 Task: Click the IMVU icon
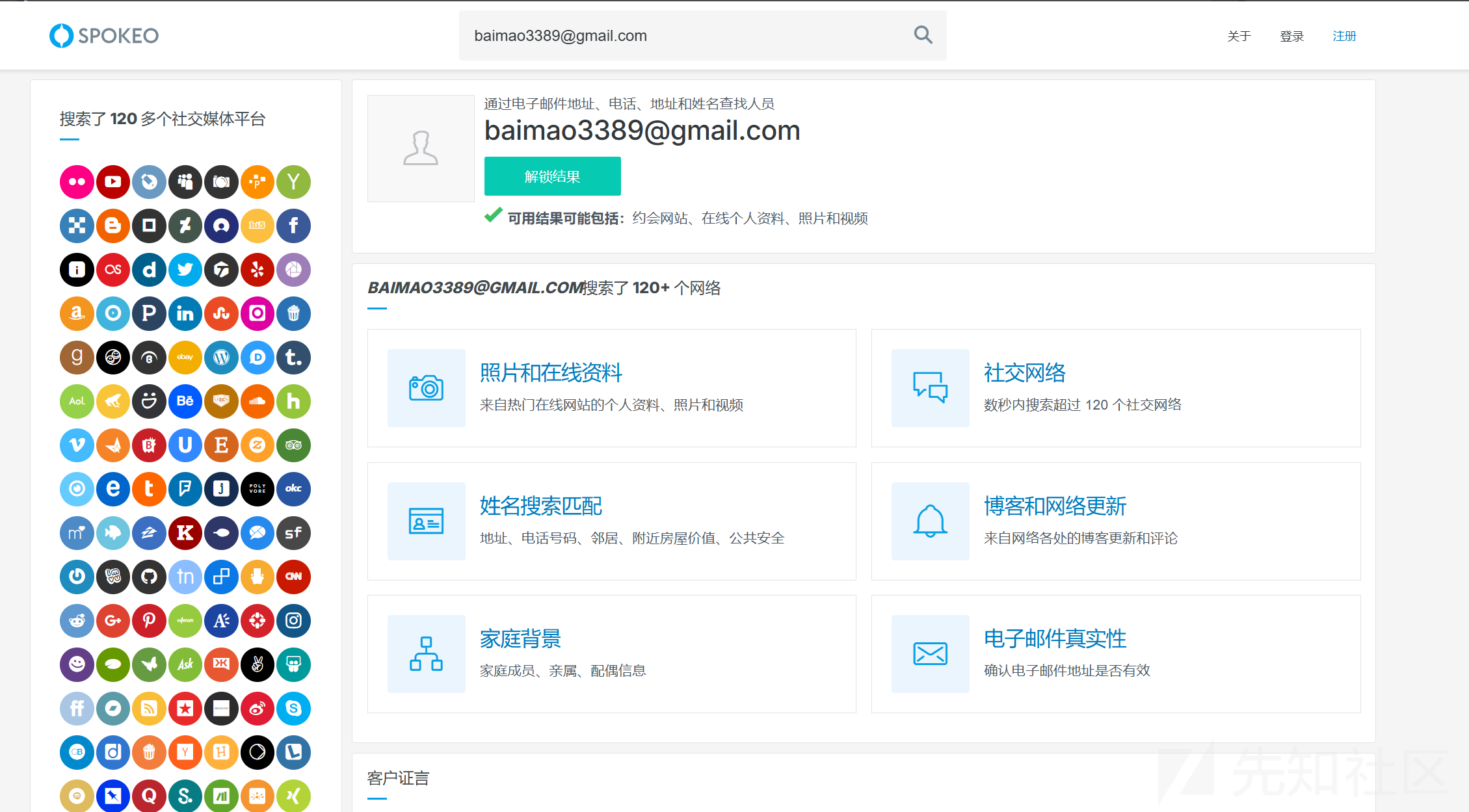coord(113,577)
